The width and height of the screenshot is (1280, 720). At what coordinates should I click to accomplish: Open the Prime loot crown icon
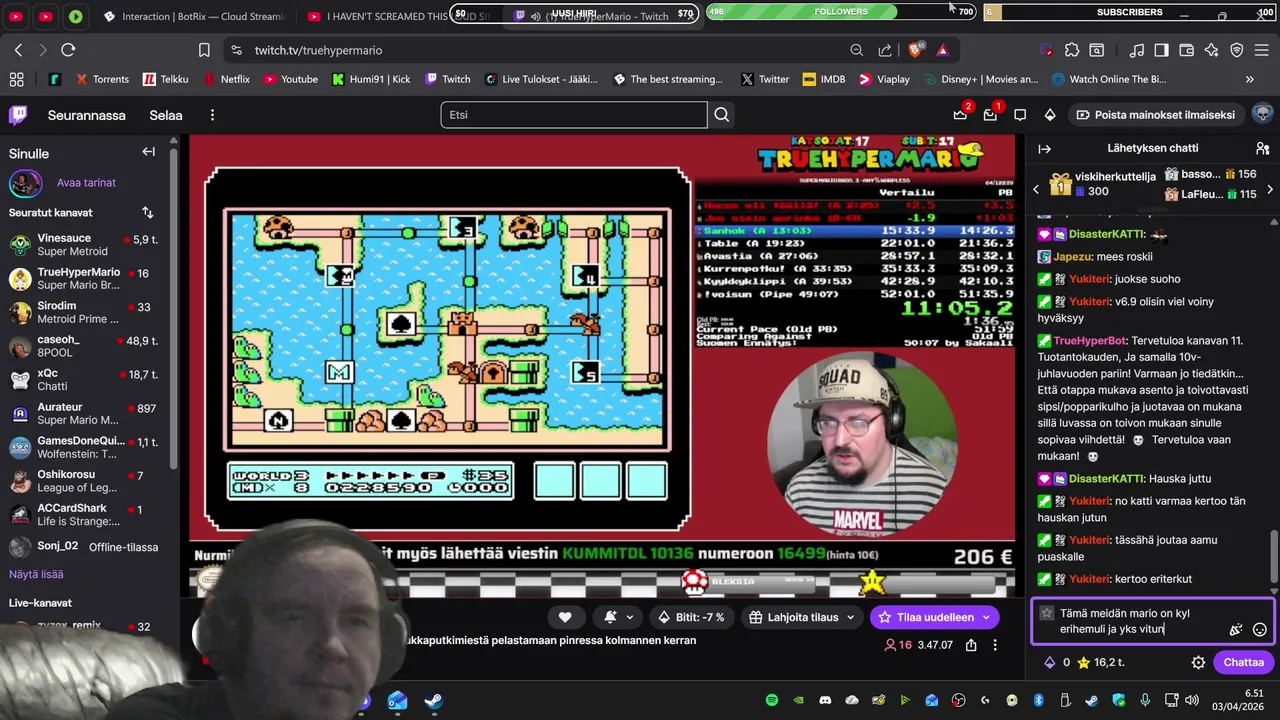tap(960, 115)
